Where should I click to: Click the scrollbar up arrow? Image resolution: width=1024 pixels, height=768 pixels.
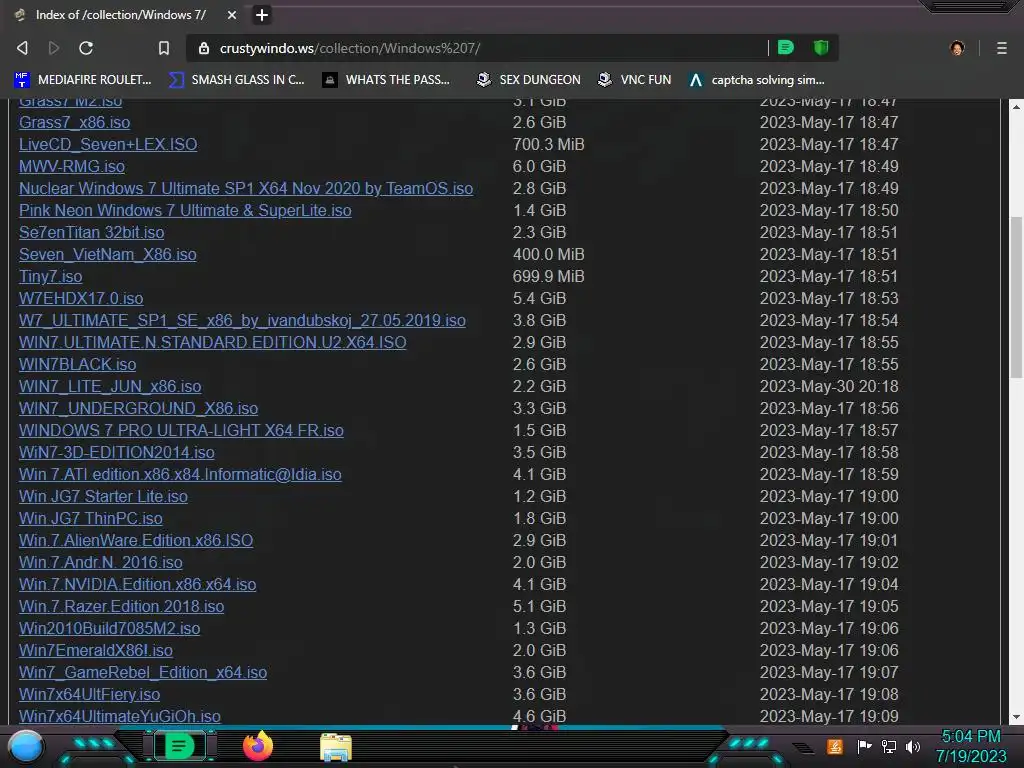(x=1016, y=106)
